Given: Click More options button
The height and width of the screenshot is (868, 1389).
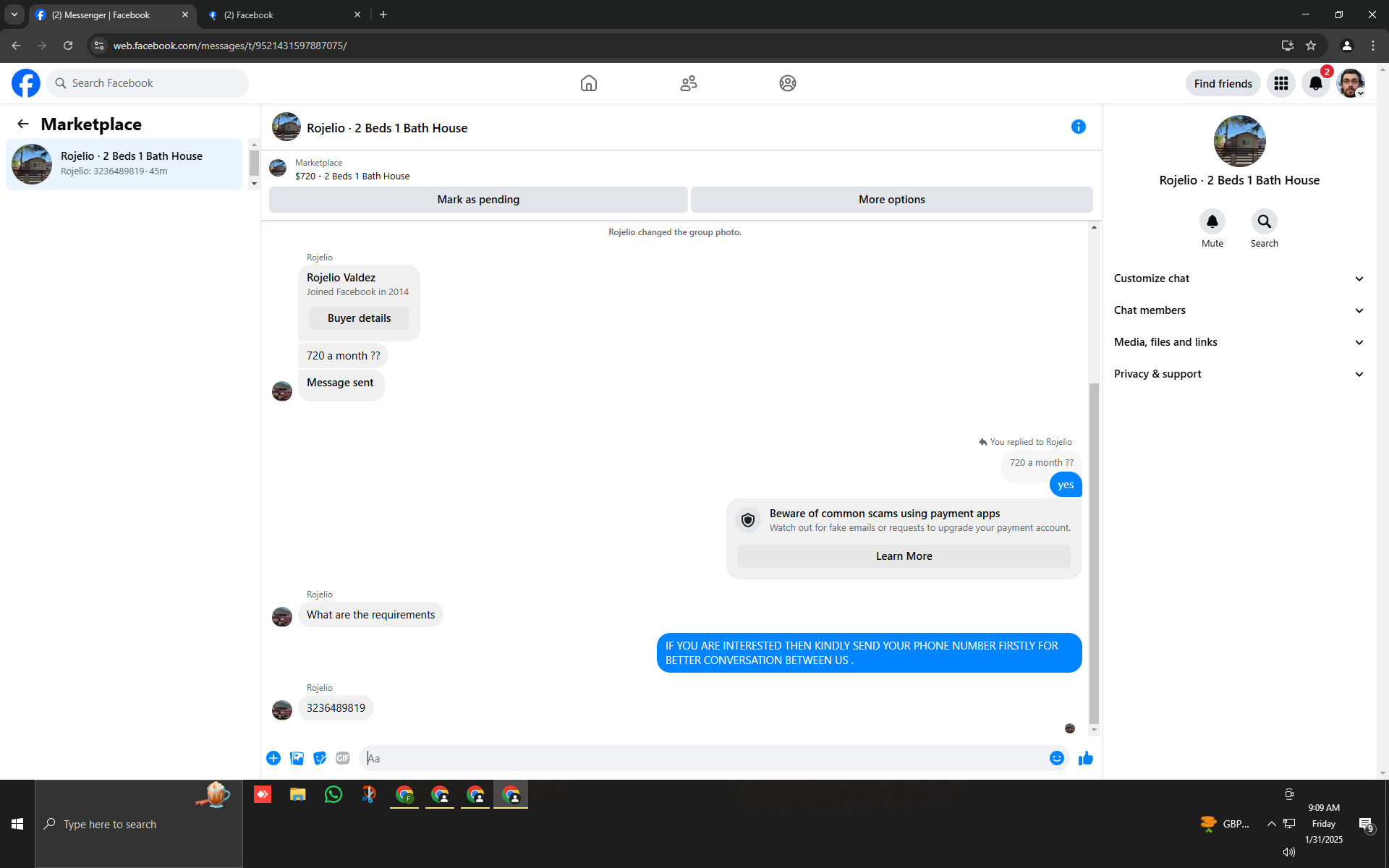Looking at the screenshot, I should coord(892,200).
